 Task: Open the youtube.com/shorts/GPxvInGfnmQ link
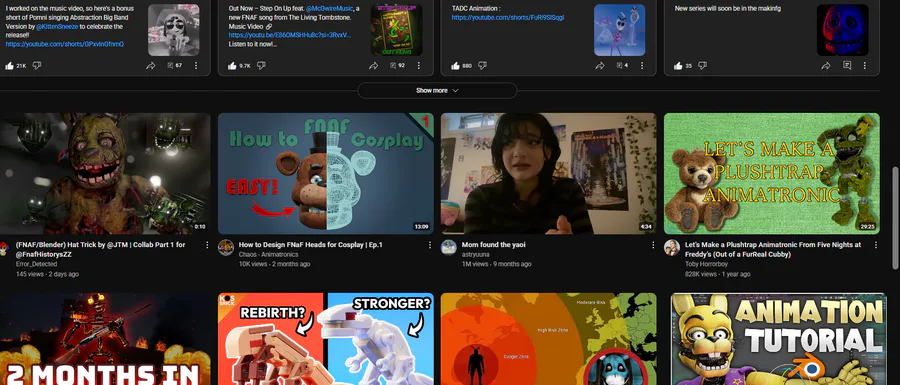64,44
